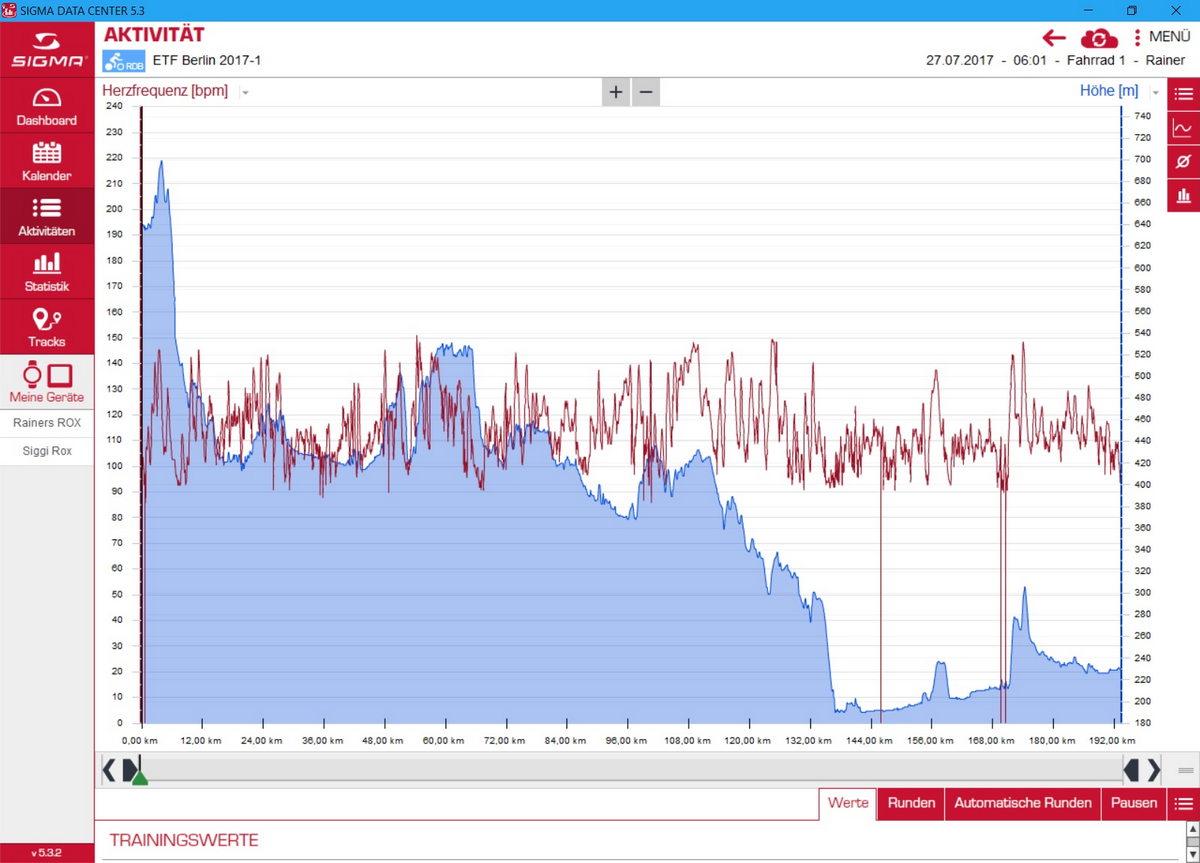The width and height of the screenshot is (1200, 863).
Task: Switch to the Runden tab
Action: (911, 803)
